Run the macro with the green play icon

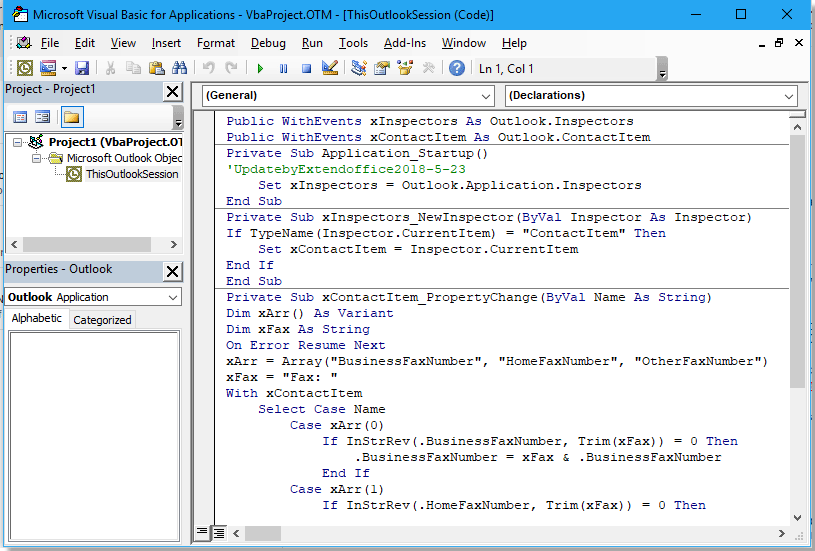260,68
